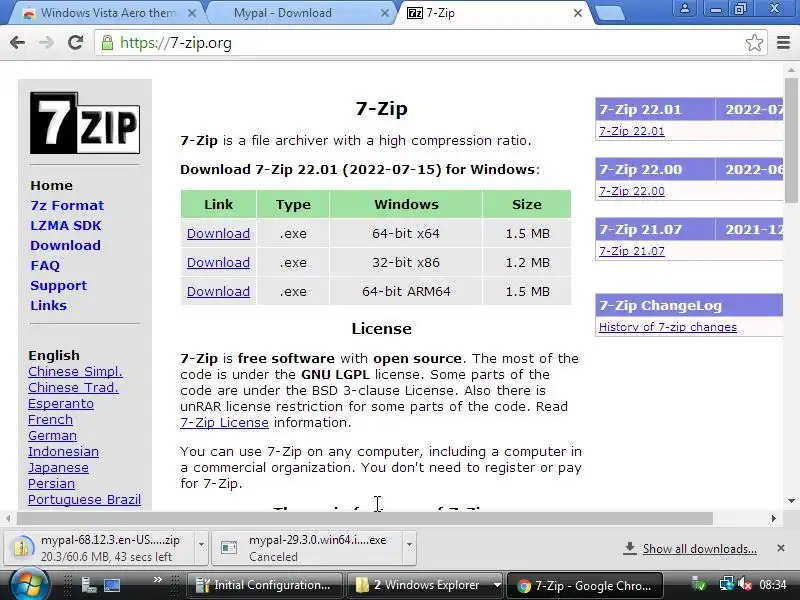Screen dimensions: 800x600
Task: Click Show all downloads link
Action: point(699,549)
